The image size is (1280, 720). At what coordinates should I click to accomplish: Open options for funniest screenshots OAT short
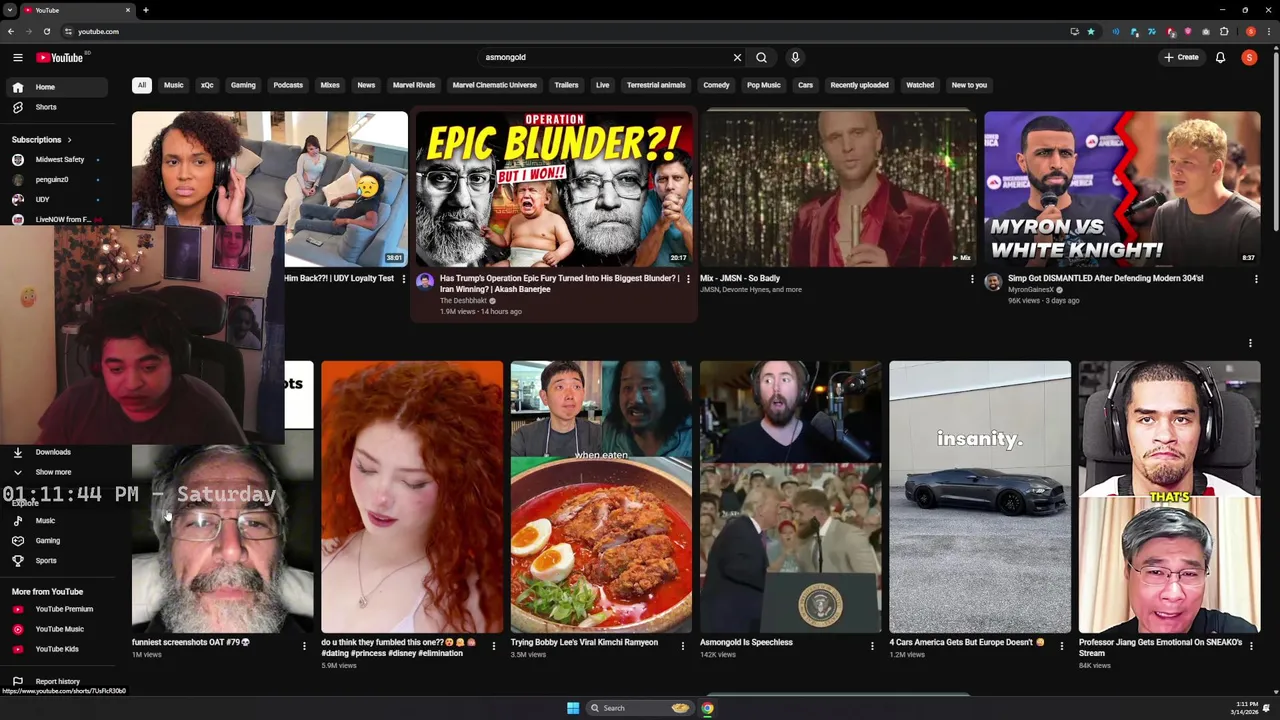pyautogui.click(x=304, y=646)
